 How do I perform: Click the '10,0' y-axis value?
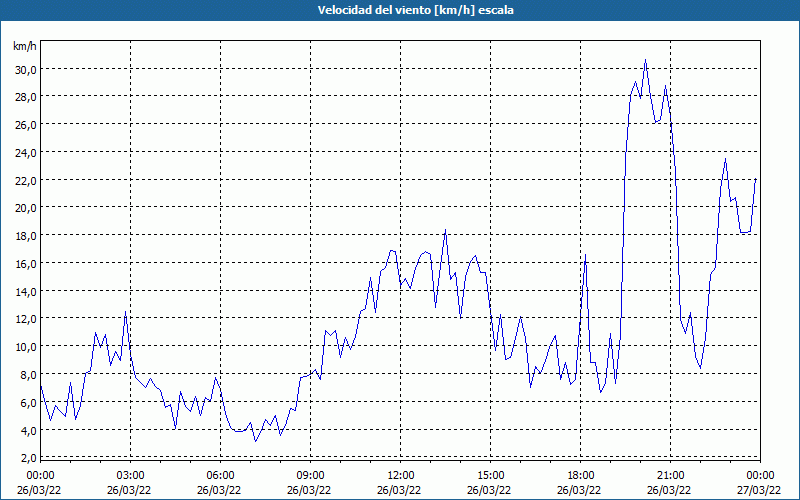pyautogui.click(x=26, y=347)
